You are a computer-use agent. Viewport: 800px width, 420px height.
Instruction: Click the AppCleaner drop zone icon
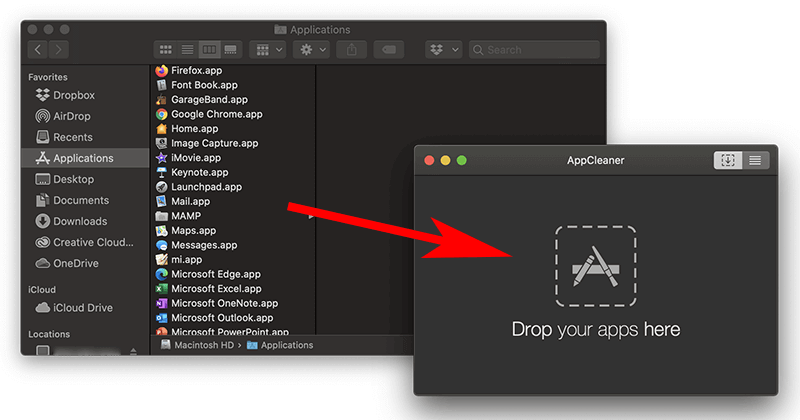[595, 266]
